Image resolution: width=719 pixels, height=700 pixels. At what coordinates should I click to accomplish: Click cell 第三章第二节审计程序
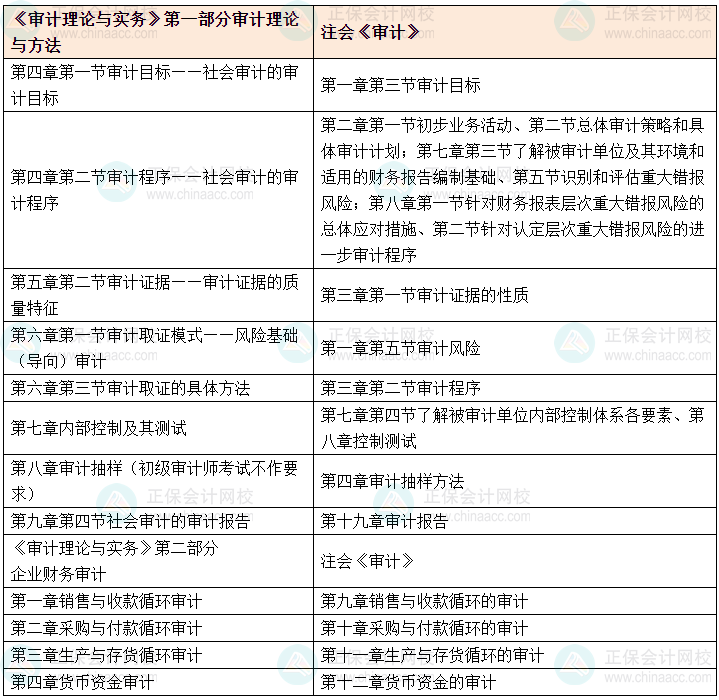514,388
